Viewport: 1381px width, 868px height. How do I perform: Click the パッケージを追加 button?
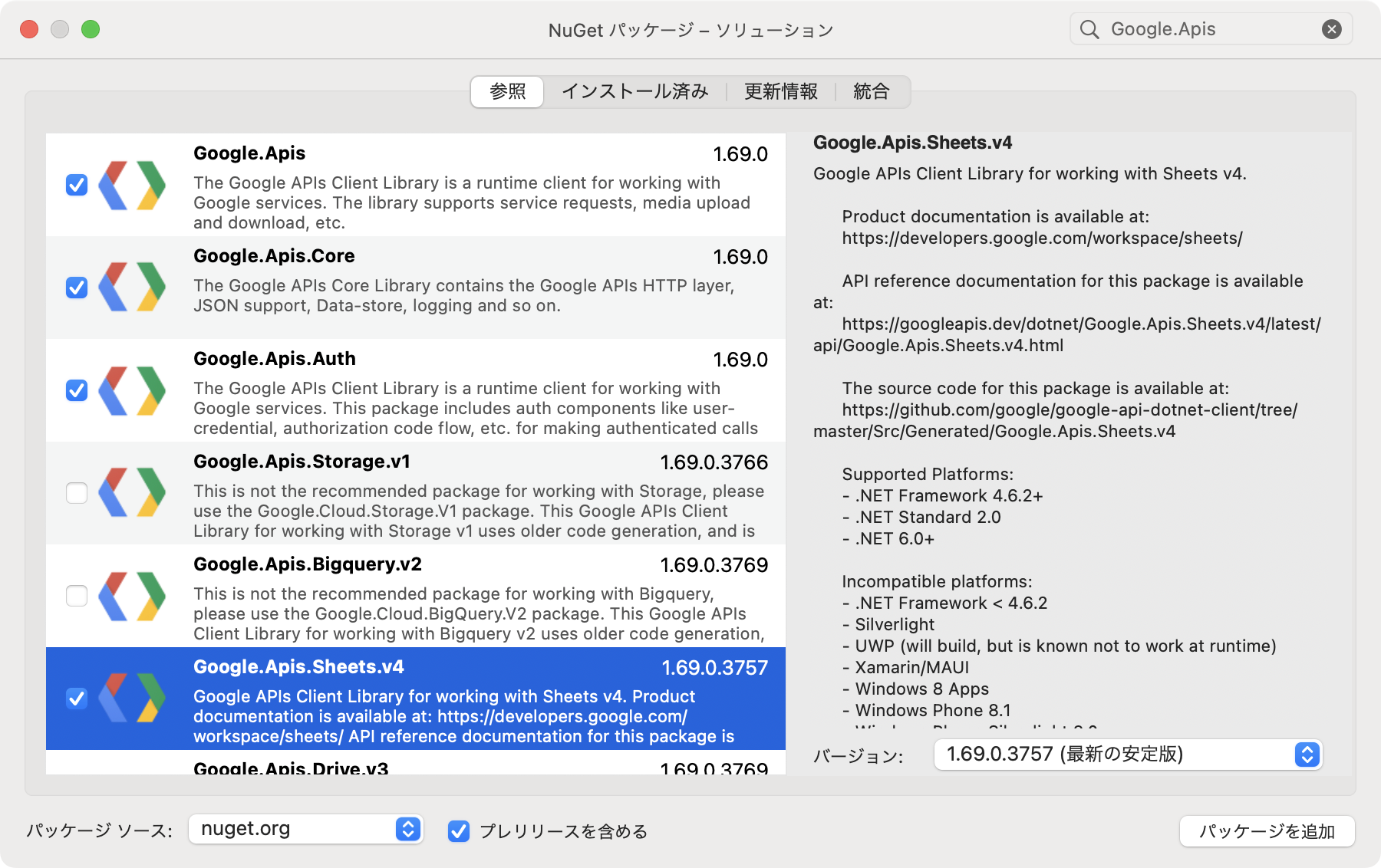click(x=1267, y=831)
